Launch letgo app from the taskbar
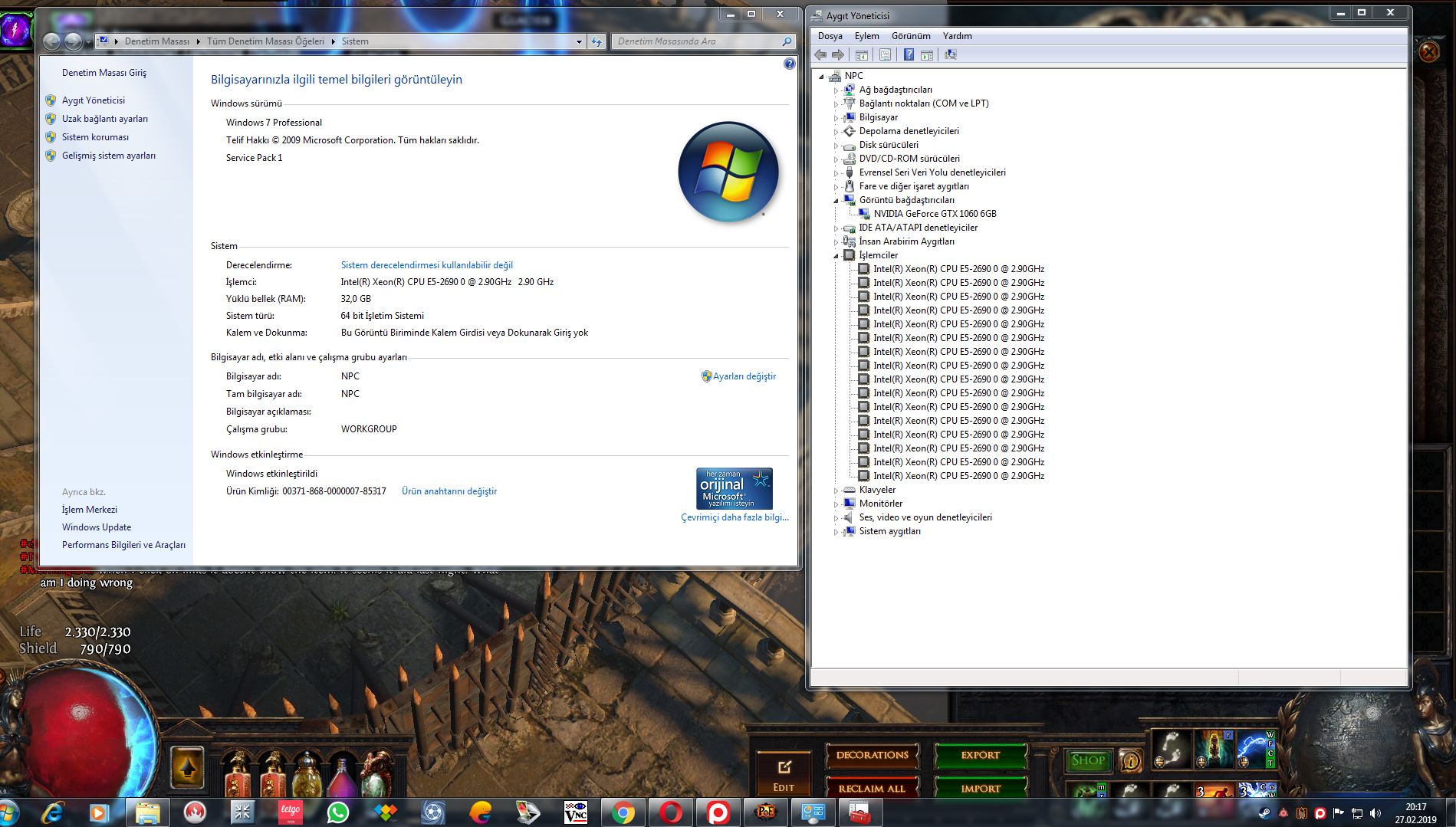The image size is (1456, 827). pos(290,812)
